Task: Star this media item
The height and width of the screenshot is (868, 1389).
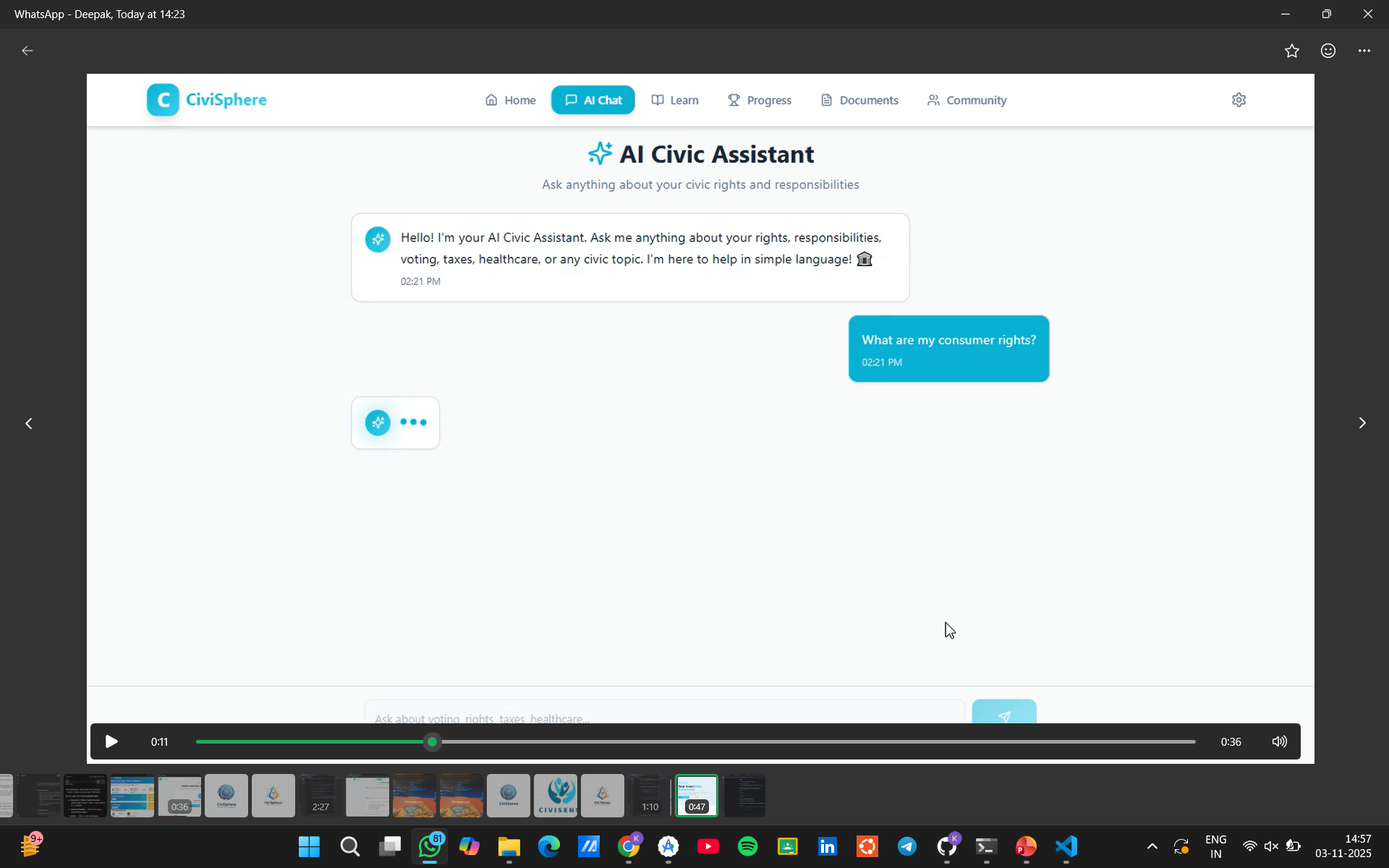Action: click(x=1291, y=51)
